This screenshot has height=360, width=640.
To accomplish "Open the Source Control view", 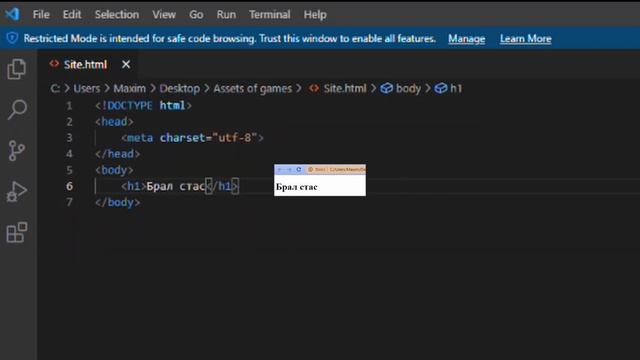I will [x=16, y=151].
